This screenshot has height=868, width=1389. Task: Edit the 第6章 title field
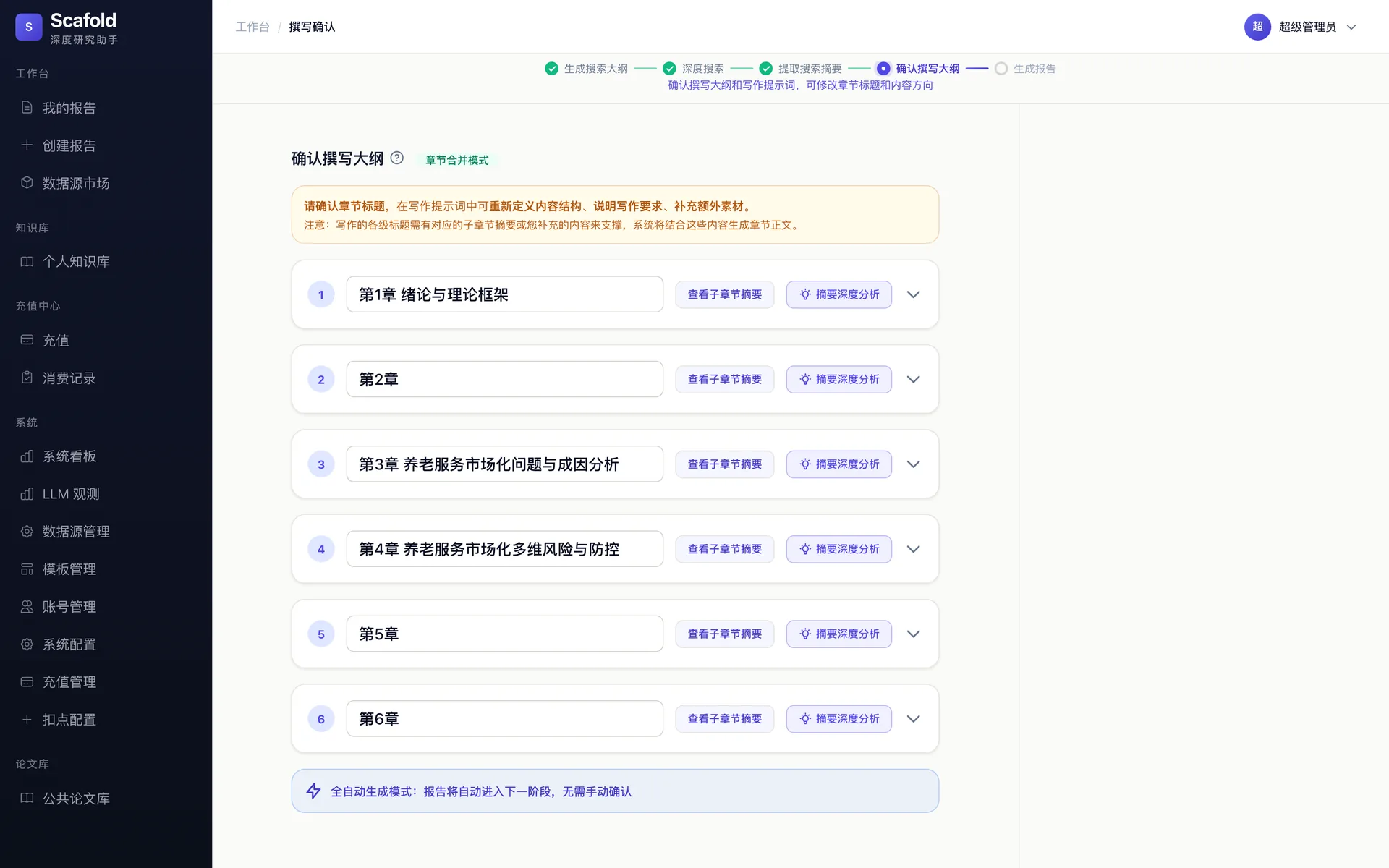coord(505,719)
